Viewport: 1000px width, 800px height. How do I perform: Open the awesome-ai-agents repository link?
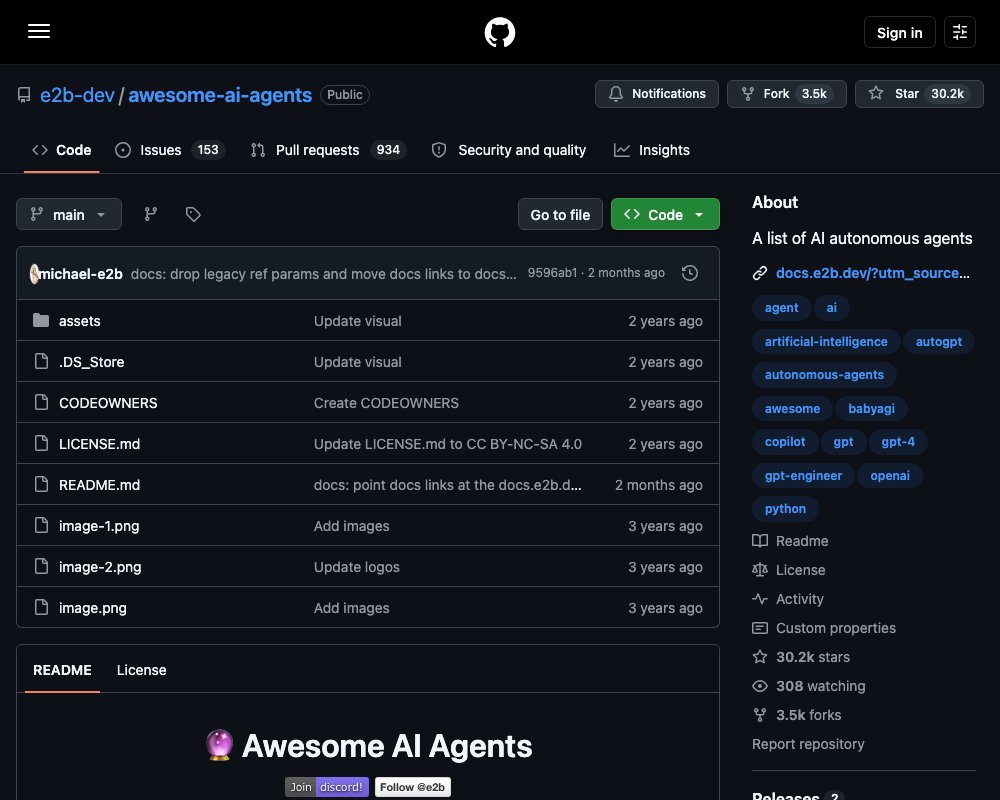pos(220,95)
